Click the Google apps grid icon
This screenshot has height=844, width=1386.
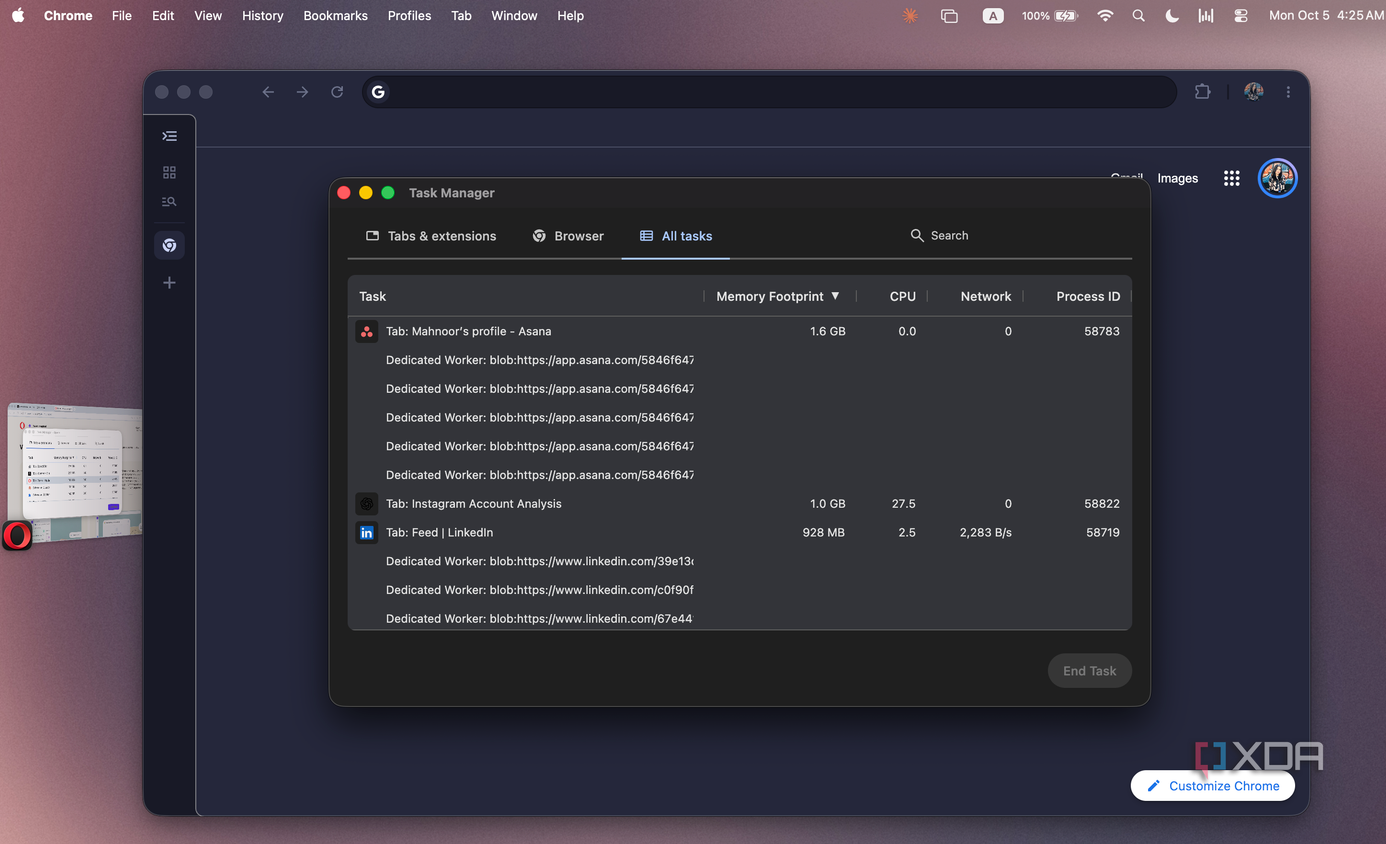(x=1231, y=178)
